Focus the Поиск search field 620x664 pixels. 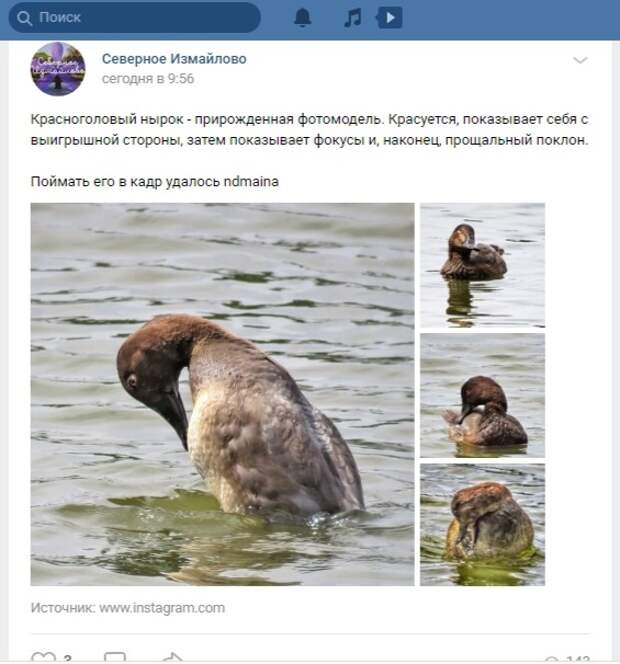point(134,18)
